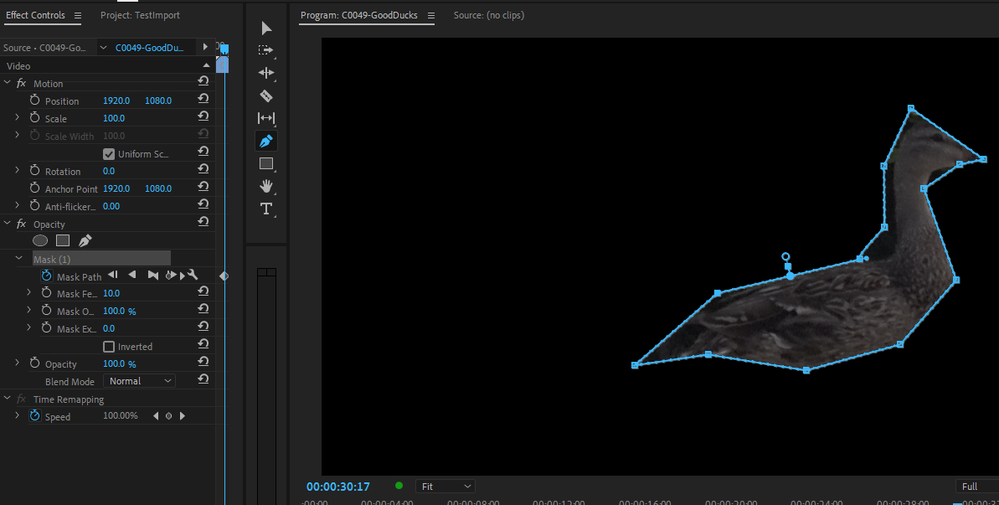
Task: Reset the Motion effect
Action: [x=203, y=81]
